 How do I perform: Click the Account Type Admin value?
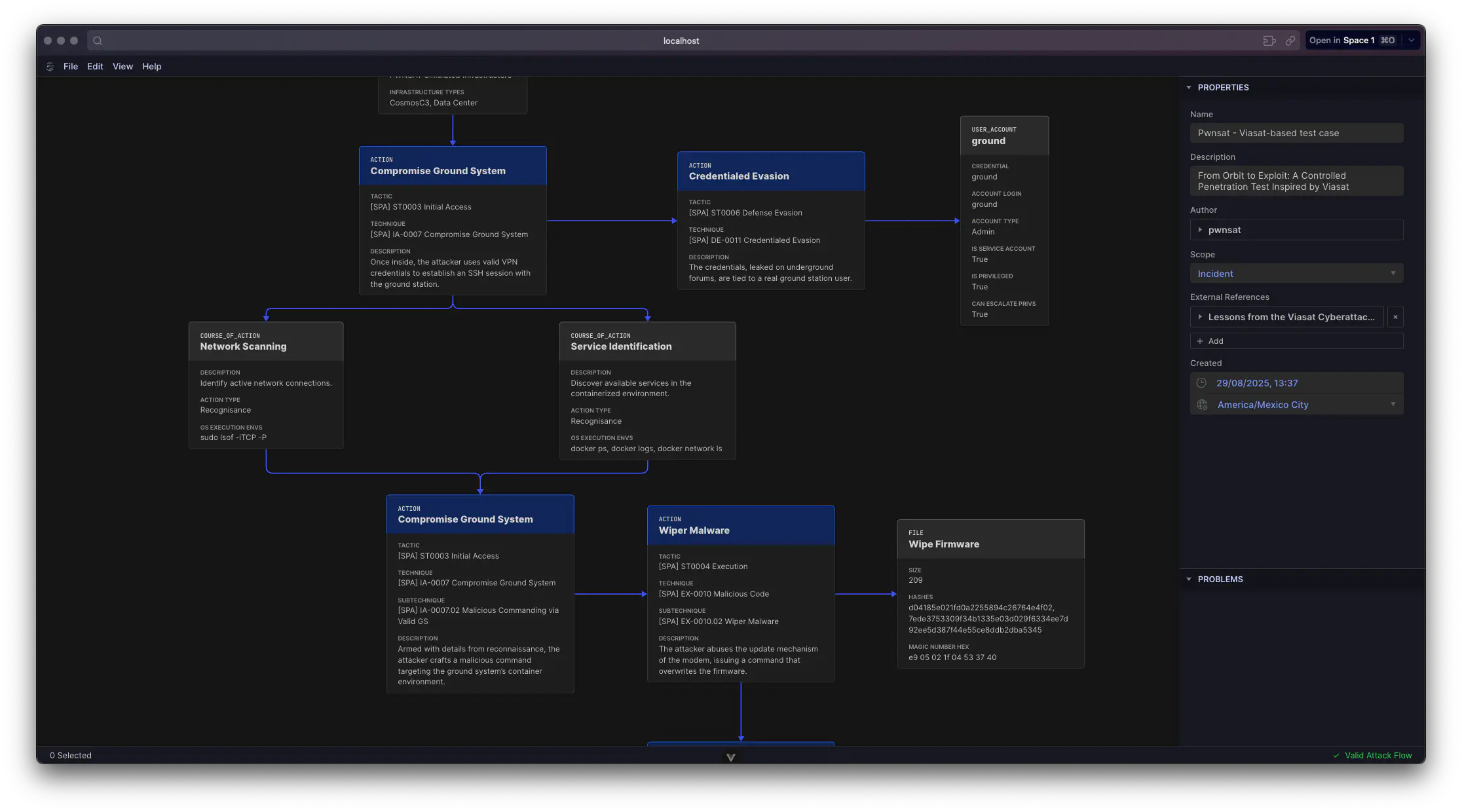tap(983, 232)
